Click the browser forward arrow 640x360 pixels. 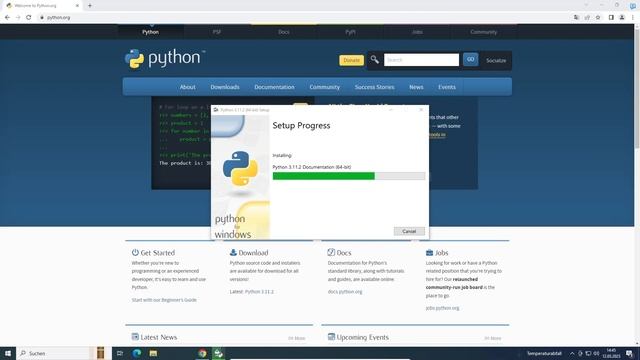point(18,17)
